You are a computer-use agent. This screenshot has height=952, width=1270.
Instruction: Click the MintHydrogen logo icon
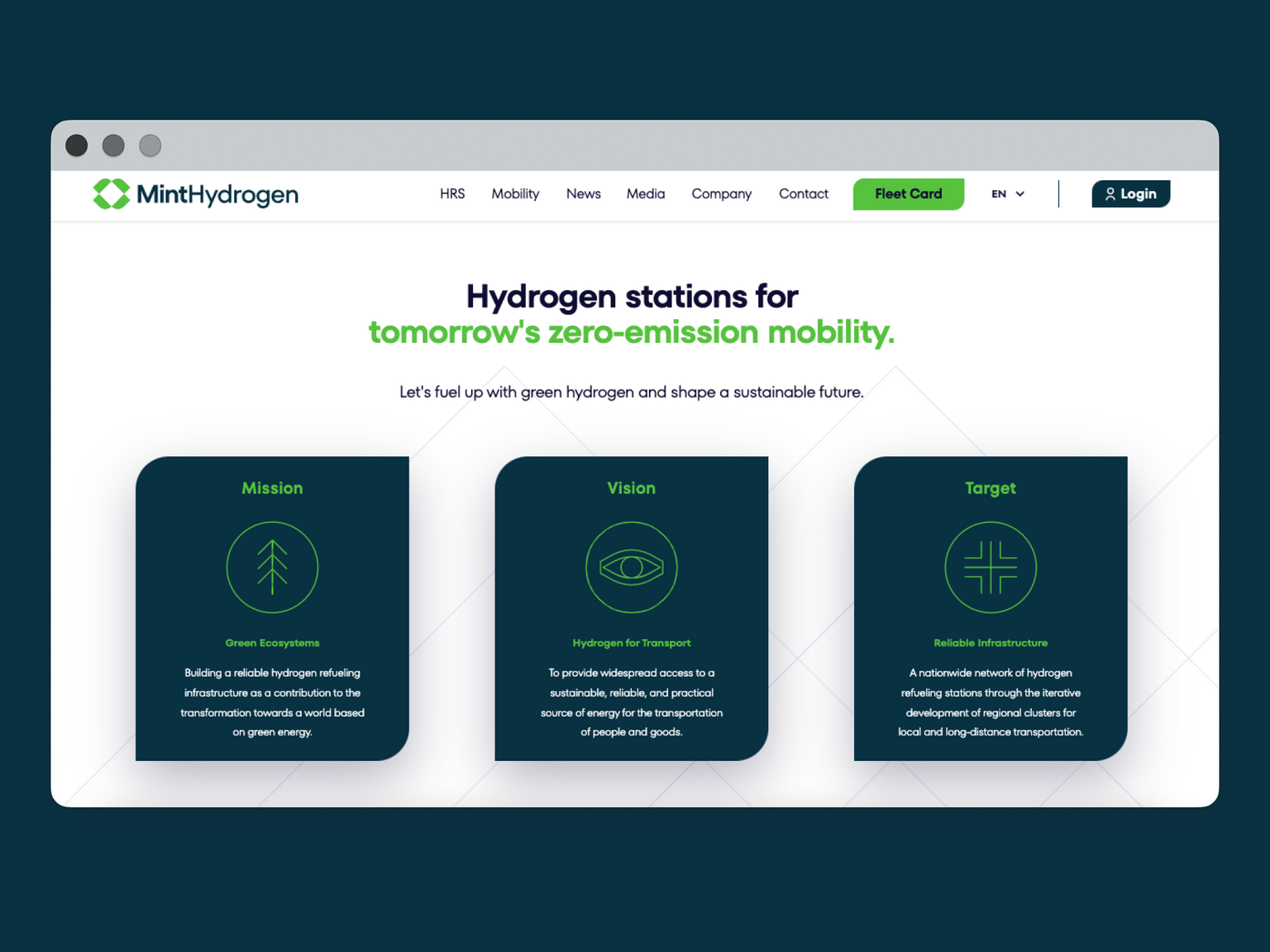pos(112,194)
